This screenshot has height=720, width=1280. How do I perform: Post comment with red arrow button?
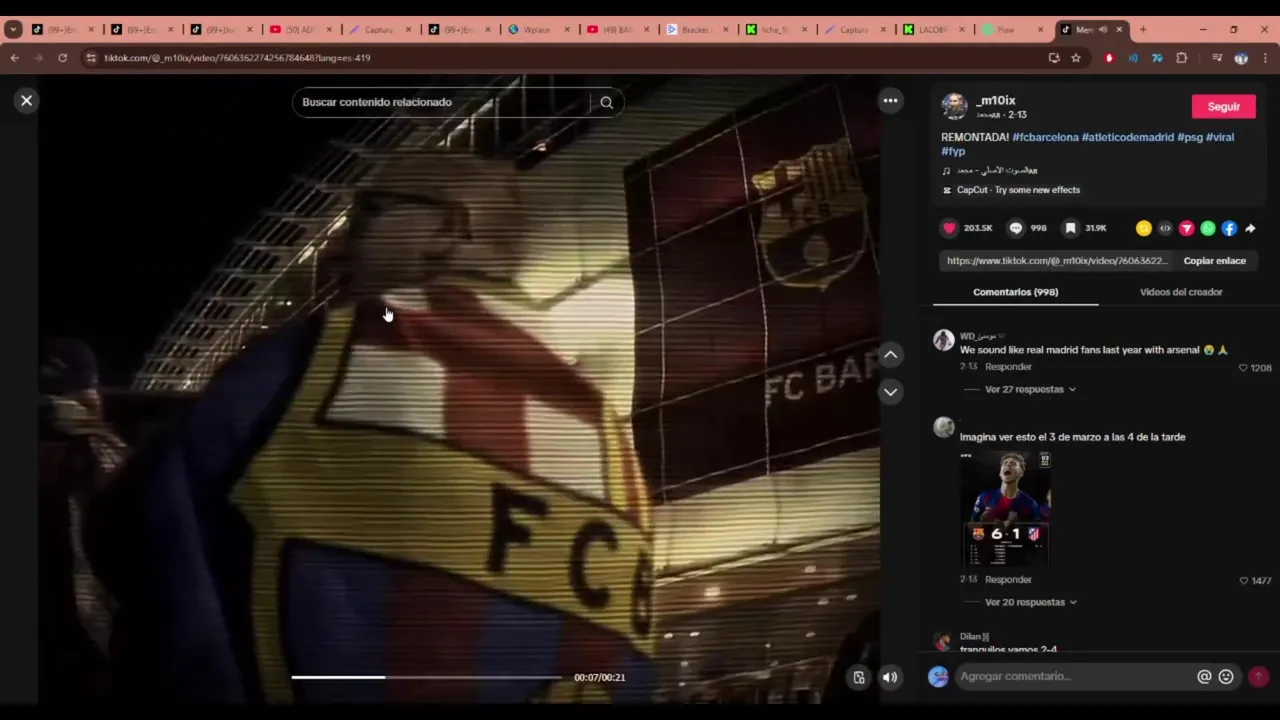(x=1258, y=677)
